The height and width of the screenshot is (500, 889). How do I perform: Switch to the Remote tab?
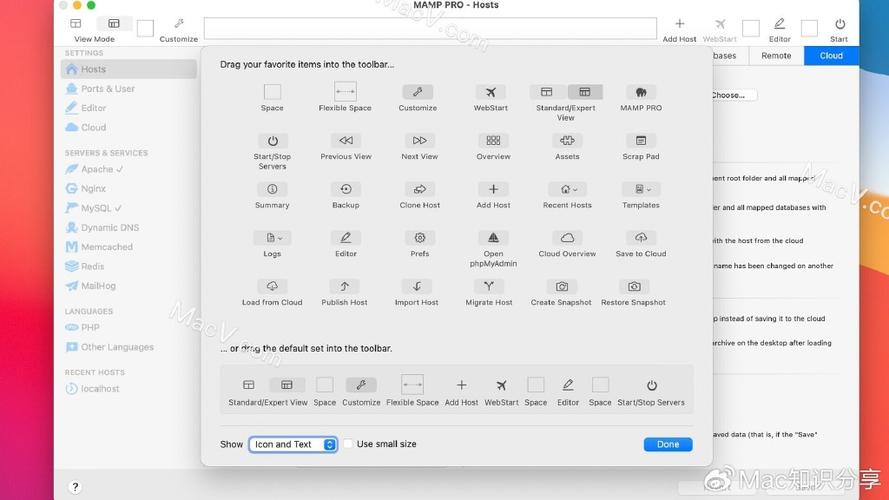pos(776,56)
